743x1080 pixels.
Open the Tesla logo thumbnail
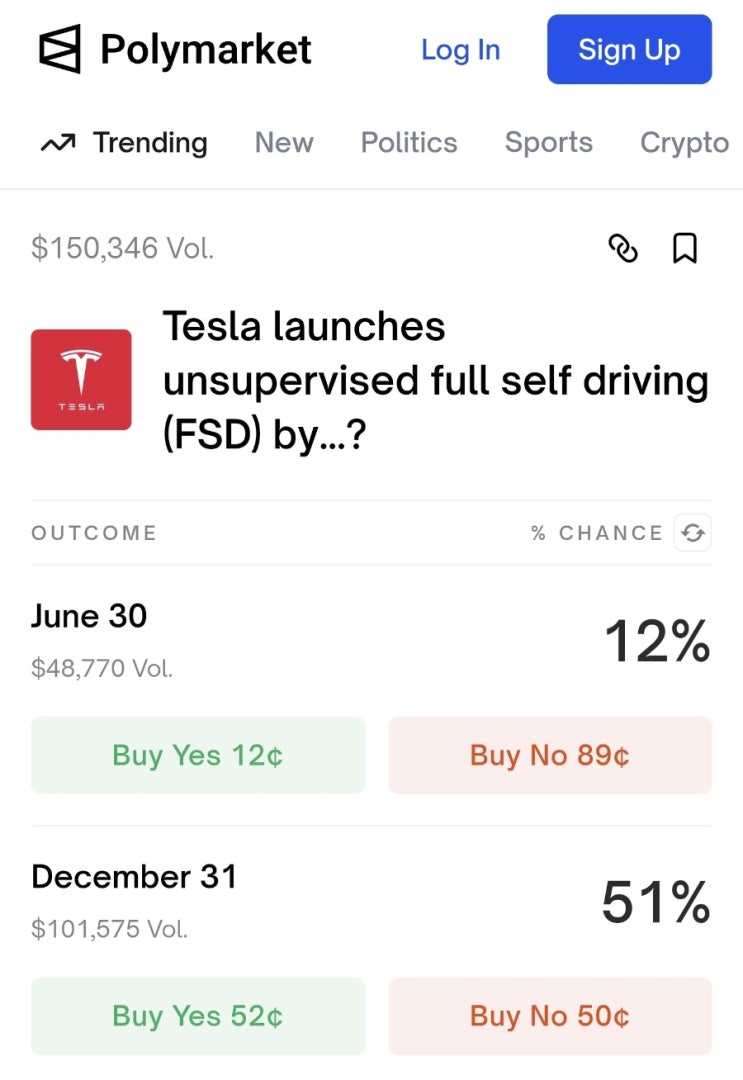pyautogui.click(x=81, y=380)
